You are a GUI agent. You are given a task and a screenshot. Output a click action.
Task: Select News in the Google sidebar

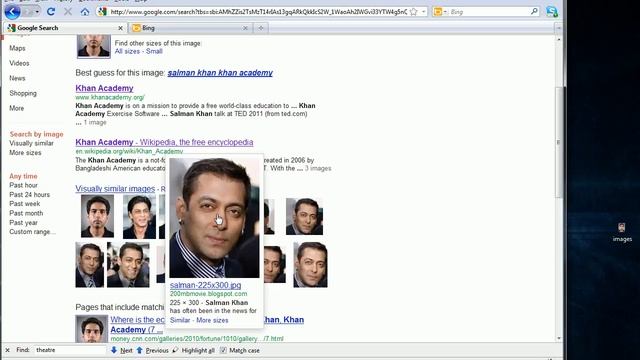tap(17, 78)
